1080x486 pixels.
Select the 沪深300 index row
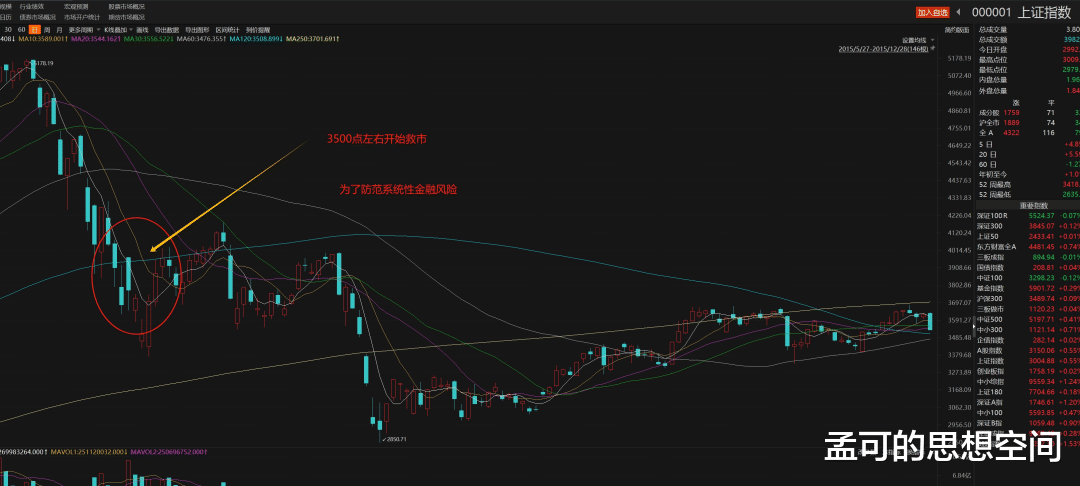coord(1028,299)
